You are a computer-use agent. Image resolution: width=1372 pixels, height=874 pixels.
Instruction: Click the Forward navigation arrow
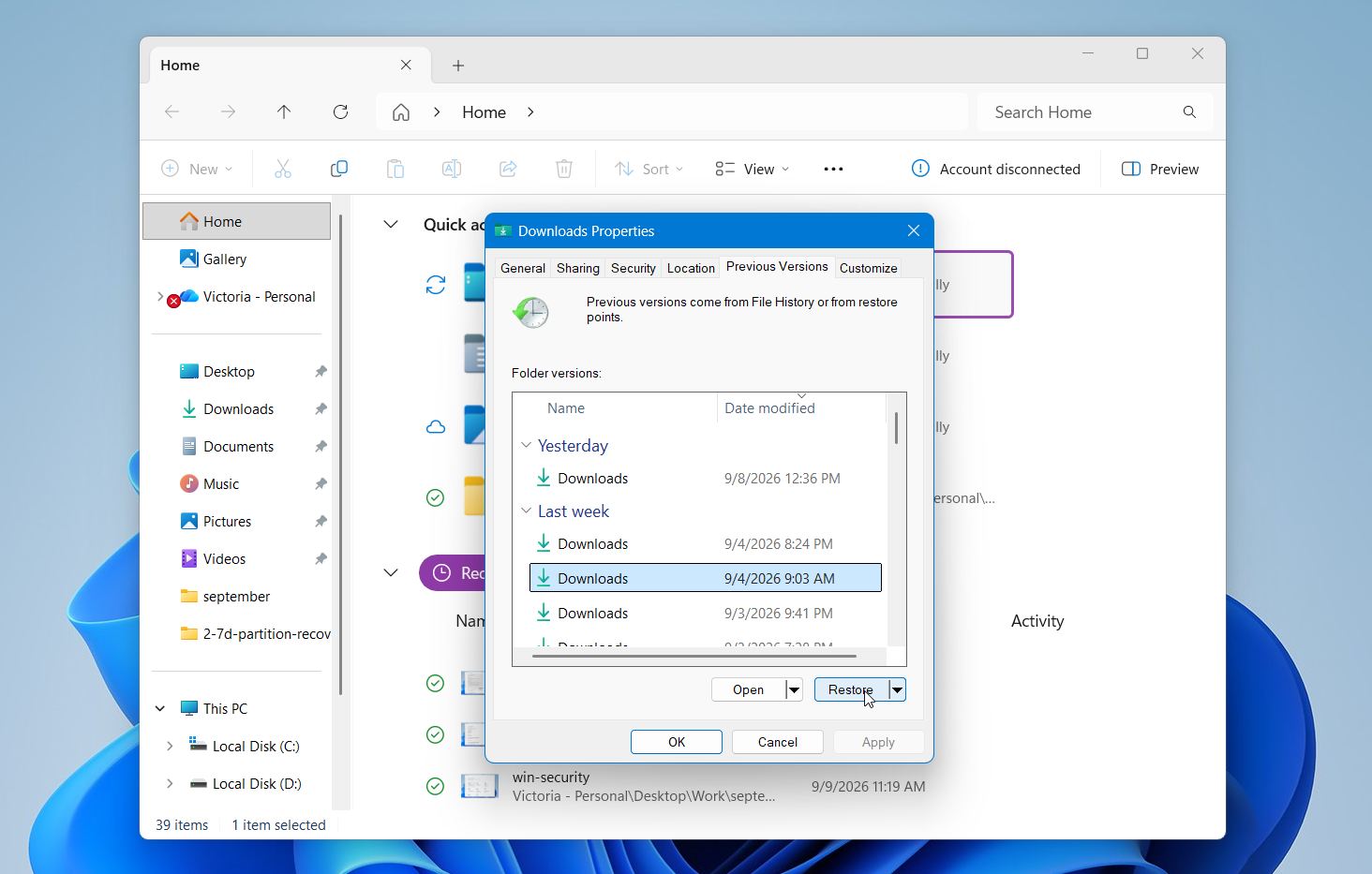(228, 111)
